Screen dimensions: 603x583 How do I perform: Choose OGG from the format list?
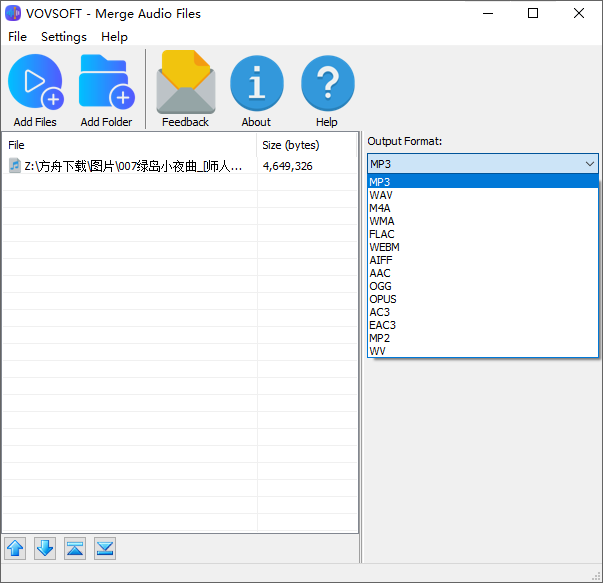click(483, 286)
